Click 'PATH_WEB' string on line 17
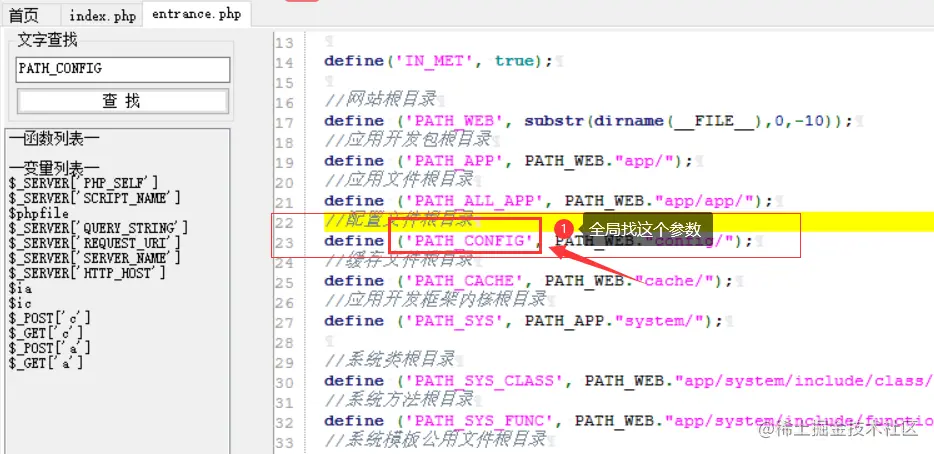 (x=454, y=121)
